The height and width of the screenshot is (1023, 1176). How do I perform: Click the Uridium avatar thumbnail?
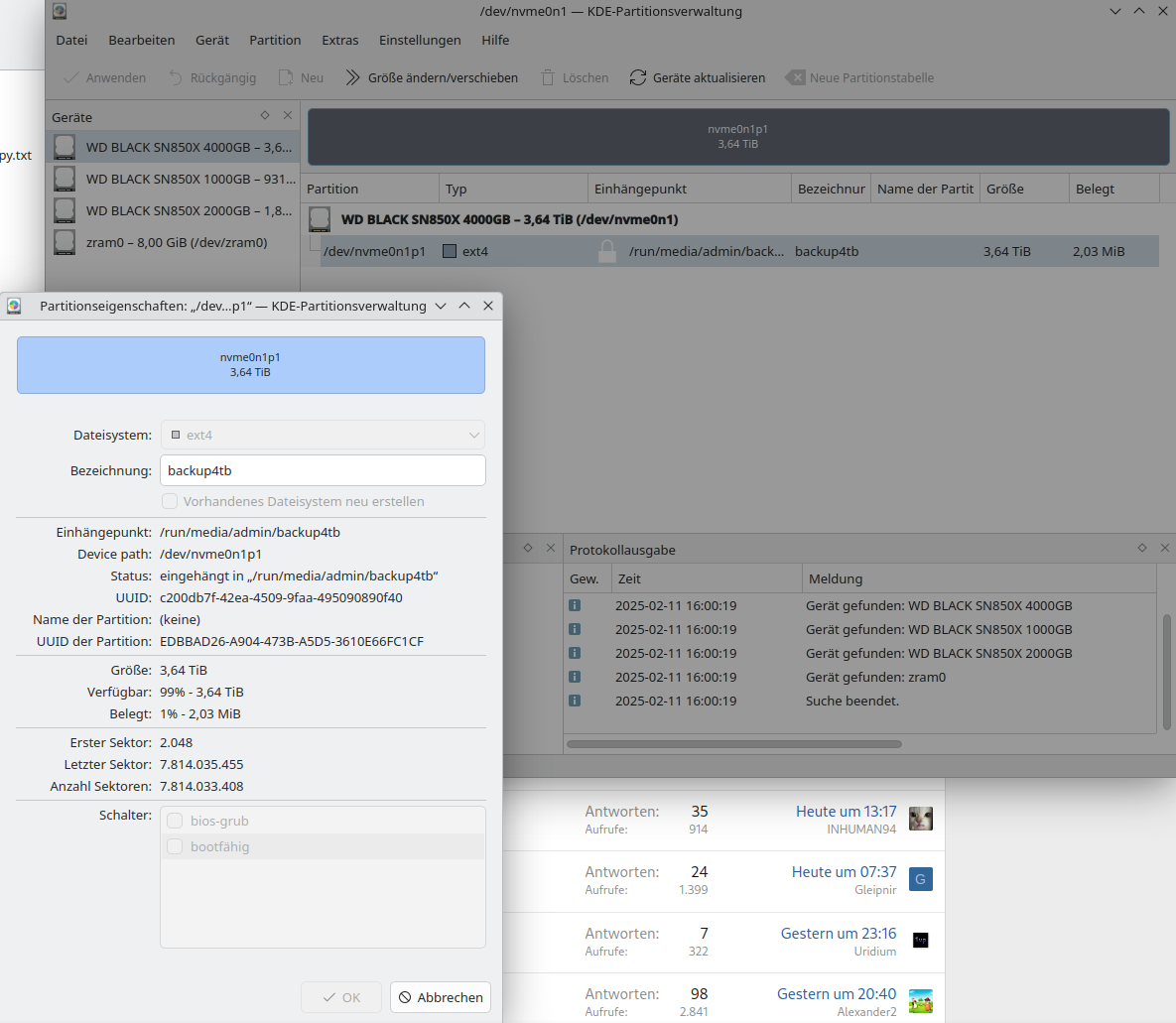[x=921, y=940]
